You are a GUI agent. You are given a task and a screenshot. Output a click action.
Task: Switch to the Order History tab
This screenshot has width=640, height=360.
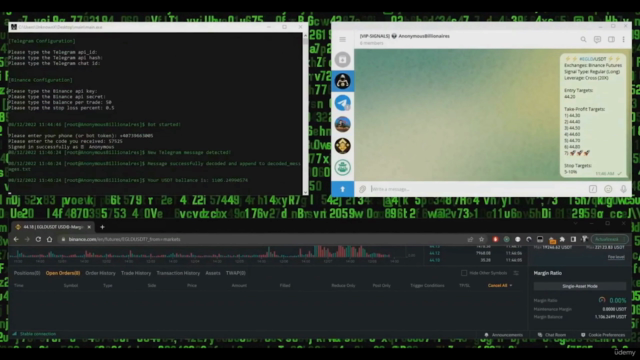click(100, 273)
